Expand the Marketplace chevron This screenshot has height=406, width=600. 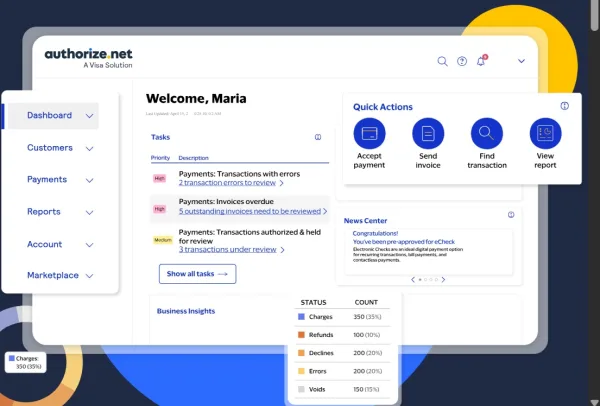(x=89, y=276)
